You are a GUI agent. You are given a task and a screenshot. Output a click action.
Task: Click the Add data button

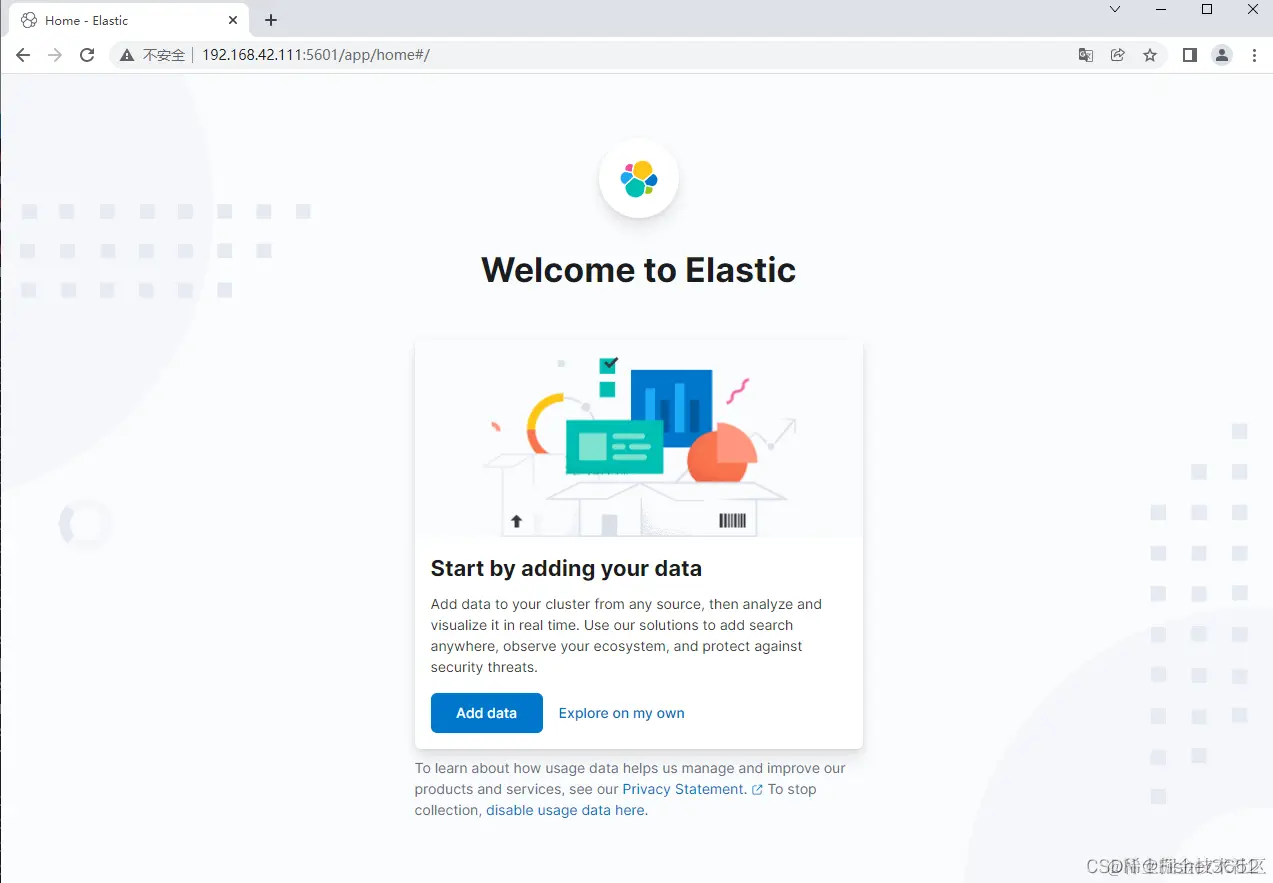486,713
